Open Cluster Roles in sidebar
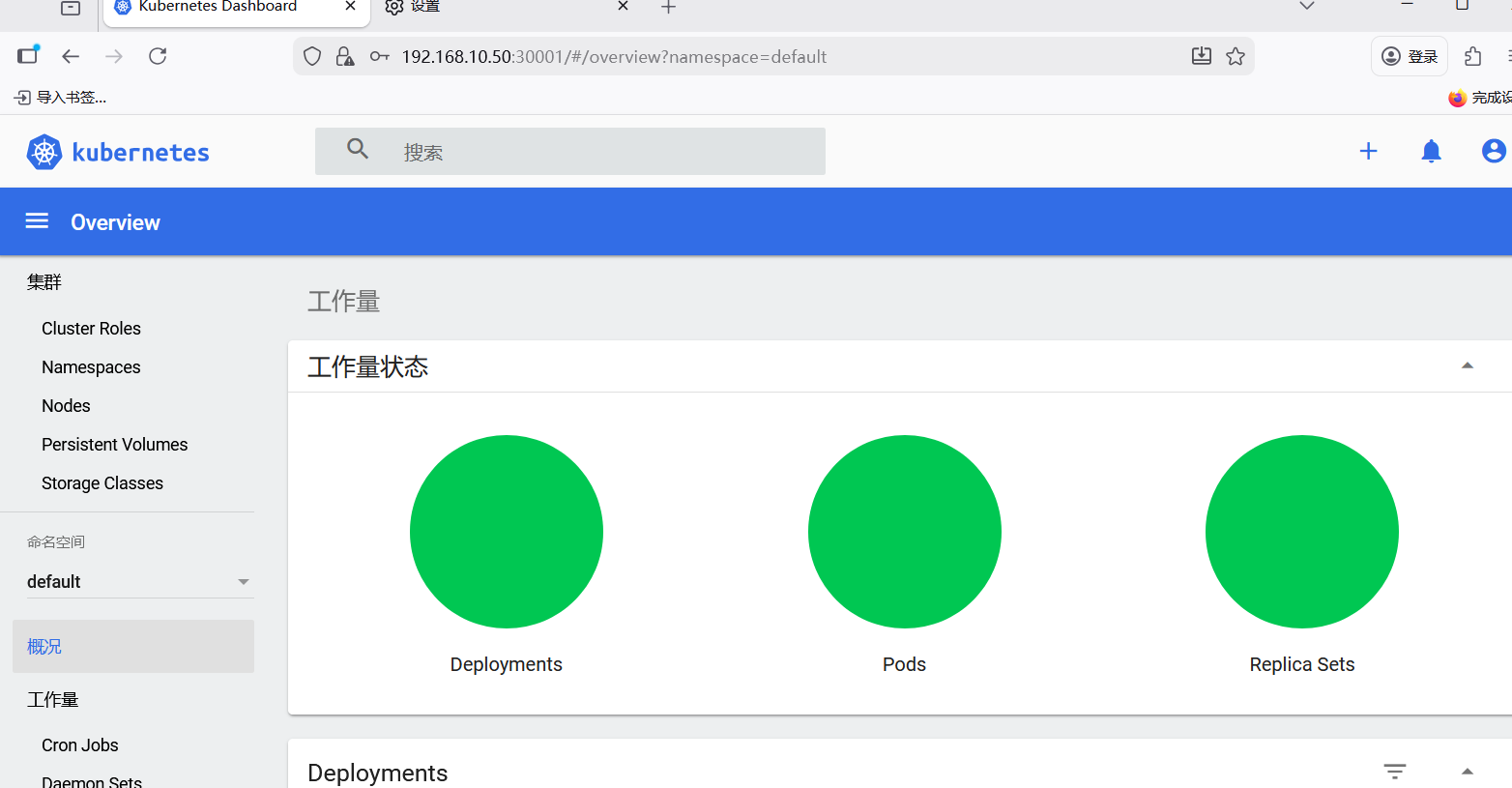Image resolution: width=1512 pixels, height=788 pixels. point(91,329)
